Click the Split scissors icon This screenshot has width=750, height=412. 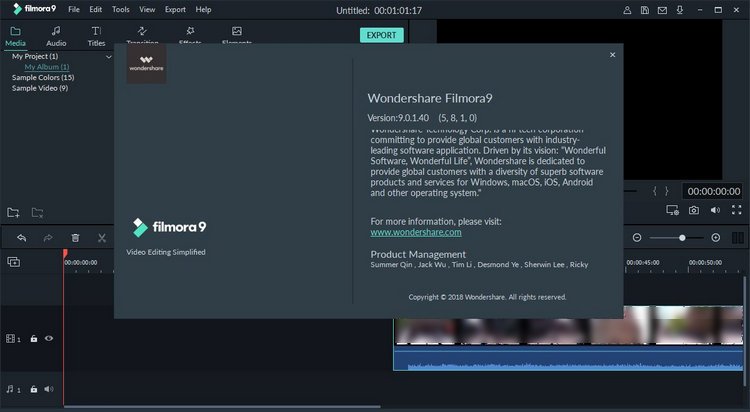point(101,238)
